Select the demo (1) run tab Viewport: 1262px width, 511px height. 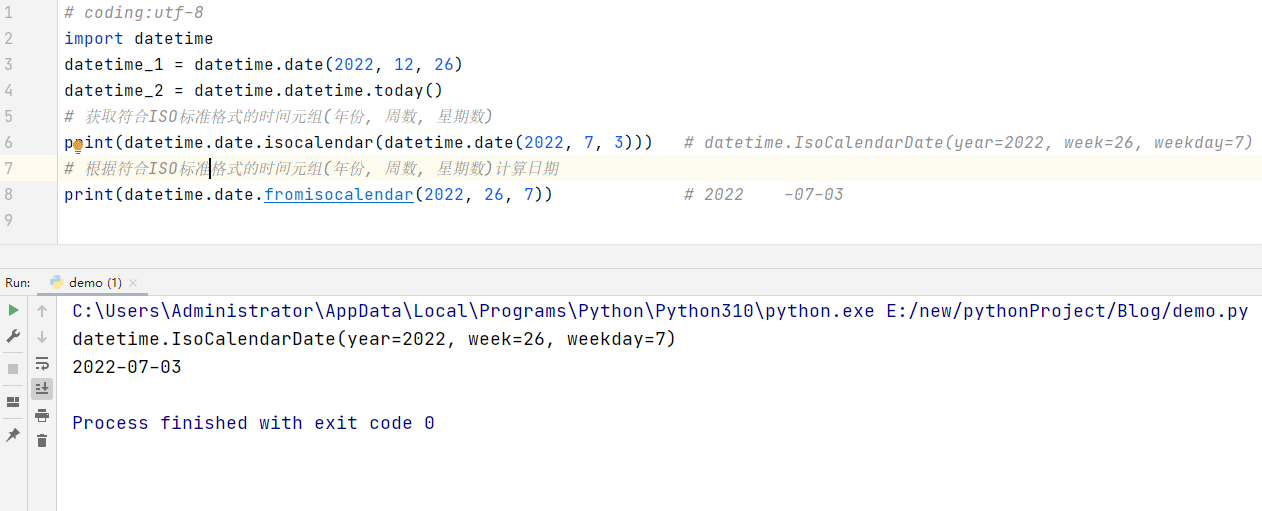pyautogui.click(x=95, y=283)
